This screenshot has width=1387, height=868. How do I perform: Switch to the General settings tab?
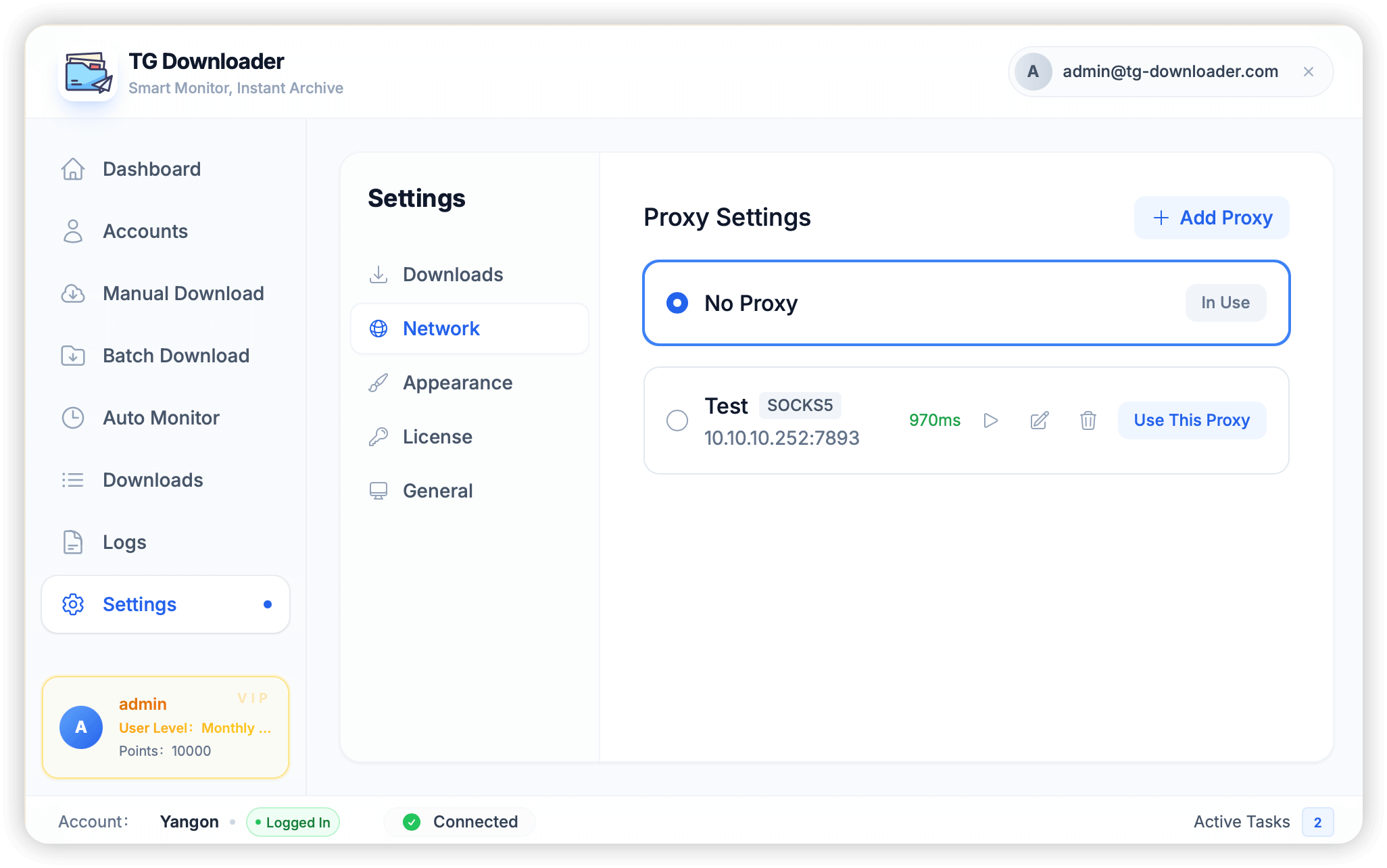click(x=437, y=491)
